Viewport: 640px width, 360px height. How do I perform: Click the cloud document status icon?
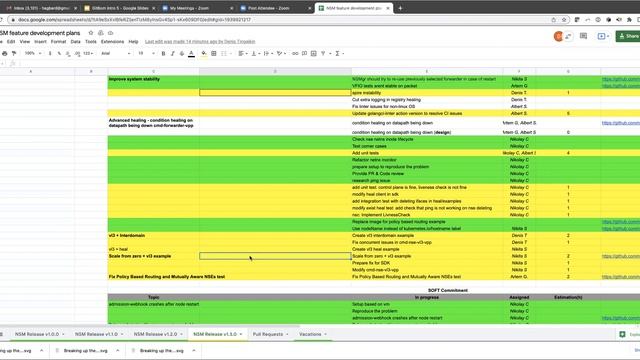point(110,33)
